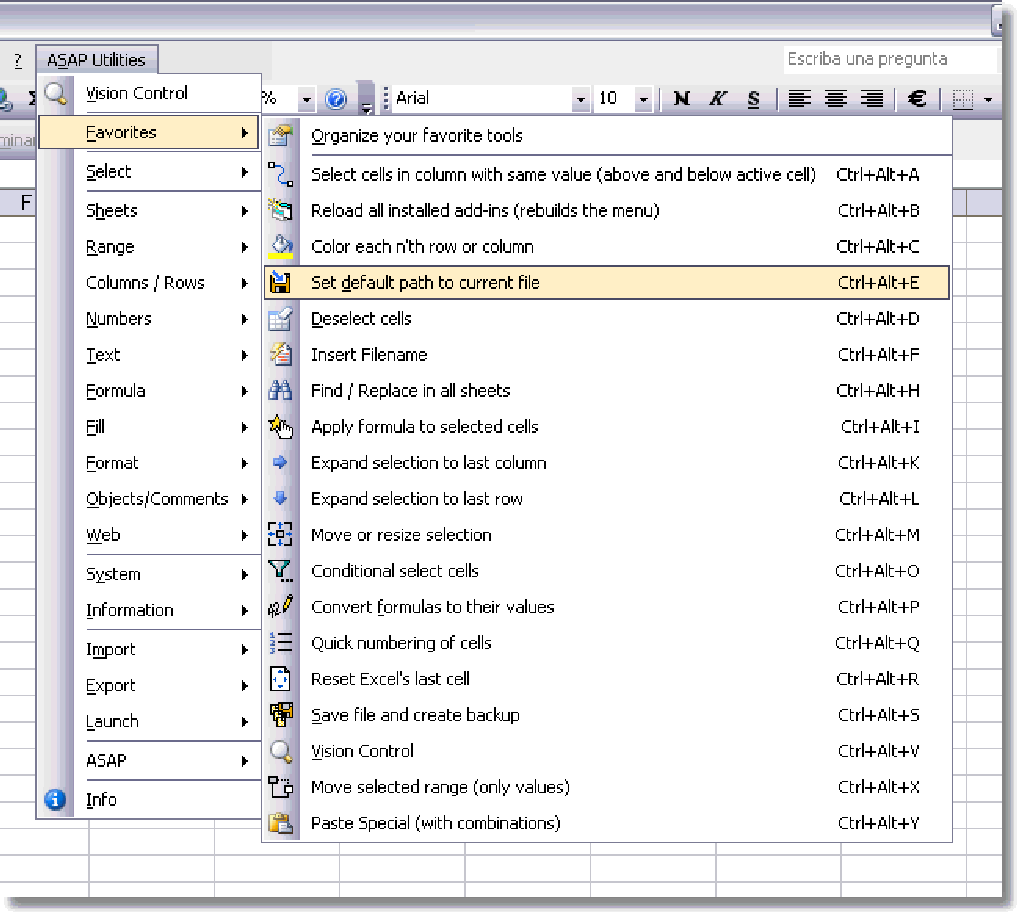Click the Find / Replace binoculars icon
The image size is (1020, 915).
(x=280, y=390)
